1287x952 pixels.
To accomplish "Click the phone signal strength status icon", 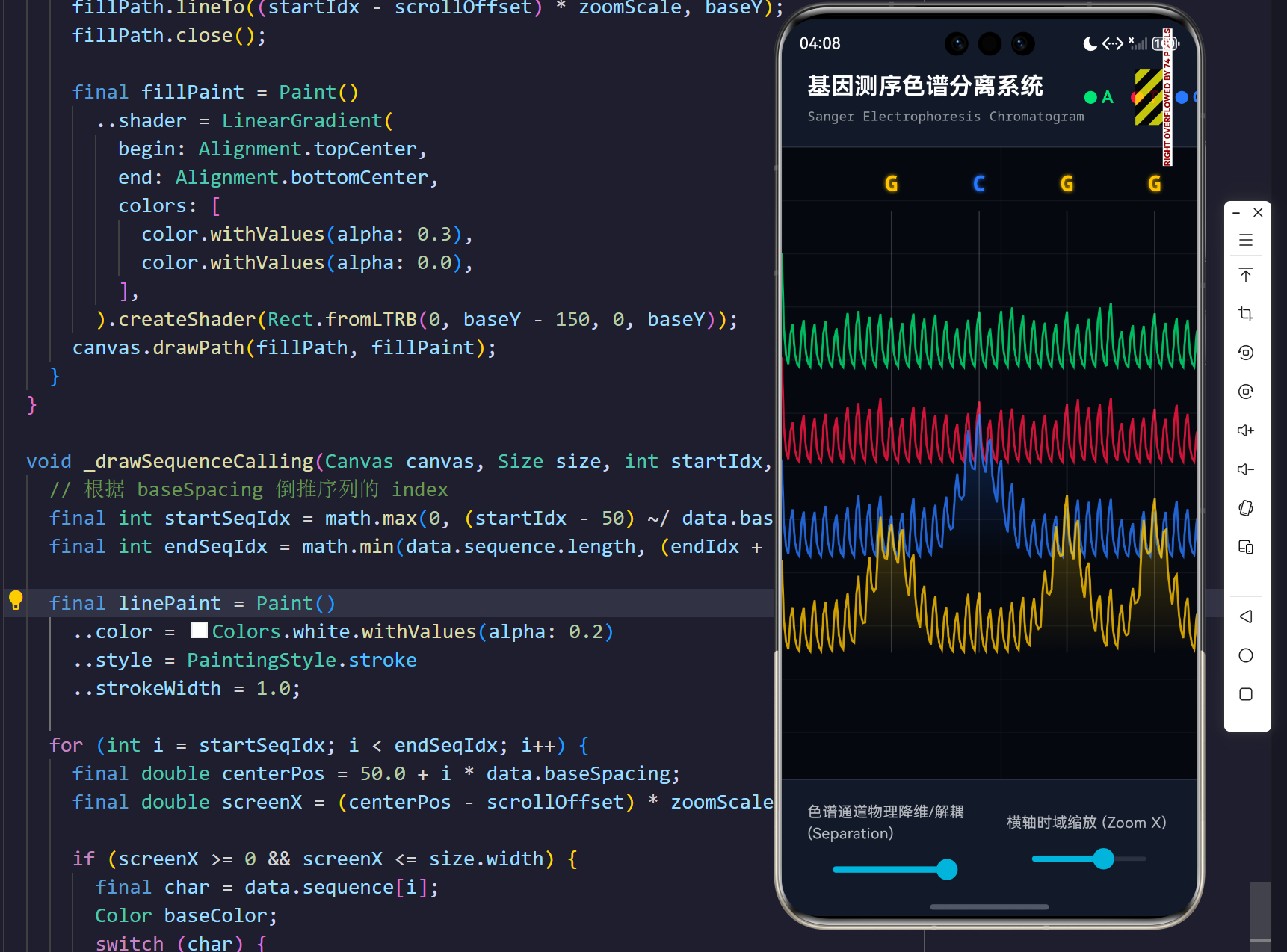I will 1138,43.
